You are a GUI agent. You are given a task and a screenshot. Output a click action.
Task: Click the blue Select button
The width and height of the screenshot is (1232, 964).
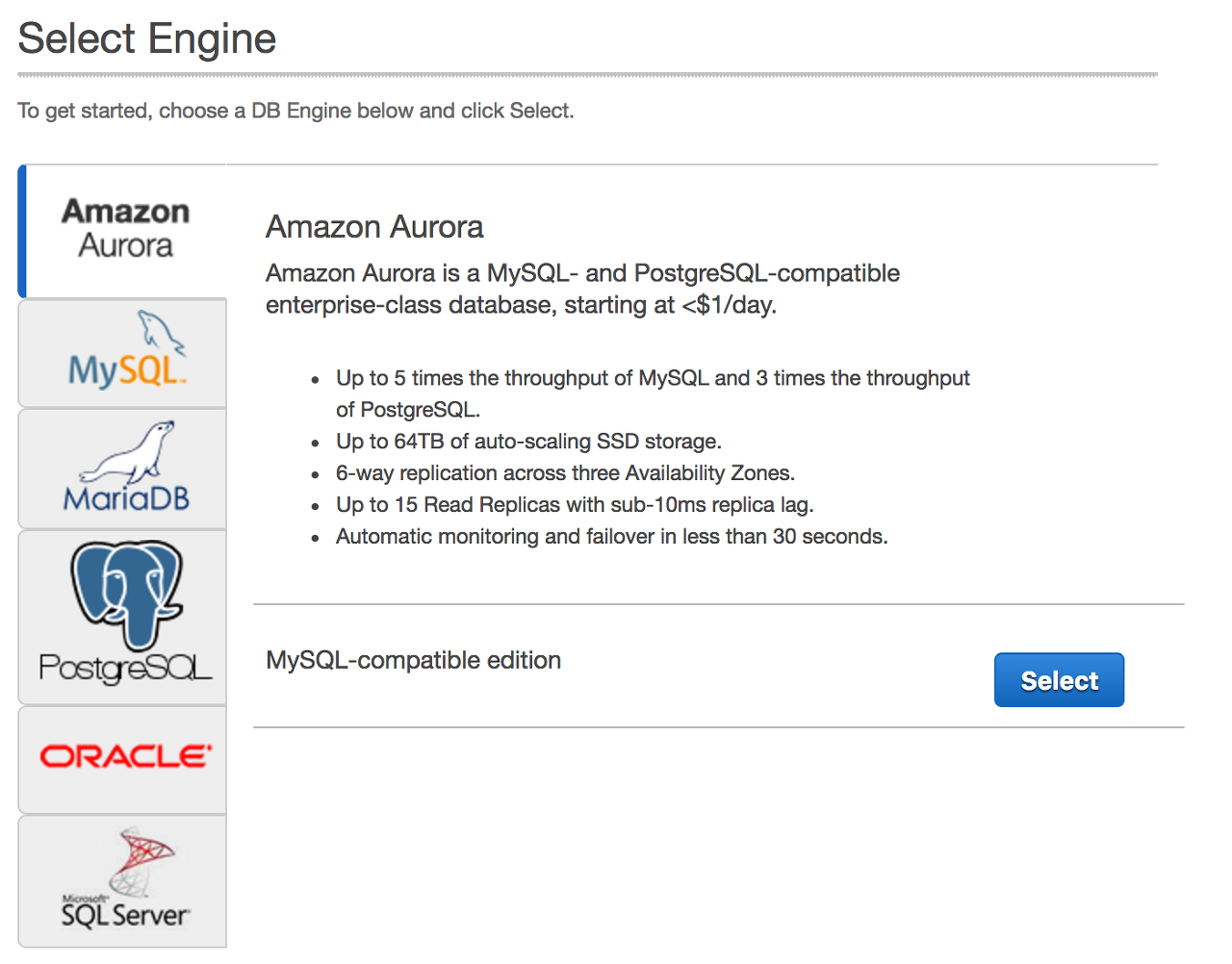1059,680
